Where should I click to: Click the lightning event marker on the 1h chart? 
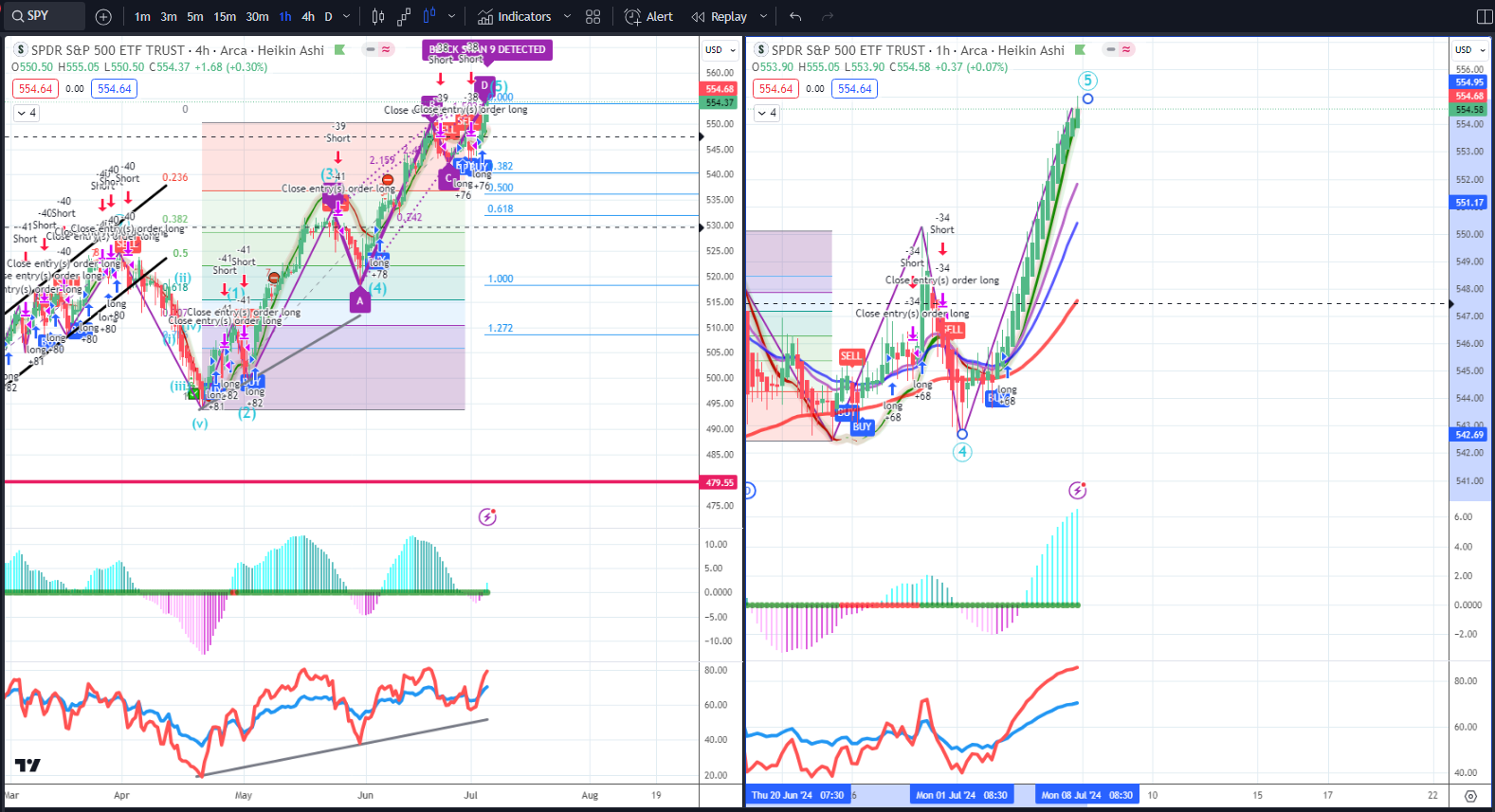[1078, 490]
